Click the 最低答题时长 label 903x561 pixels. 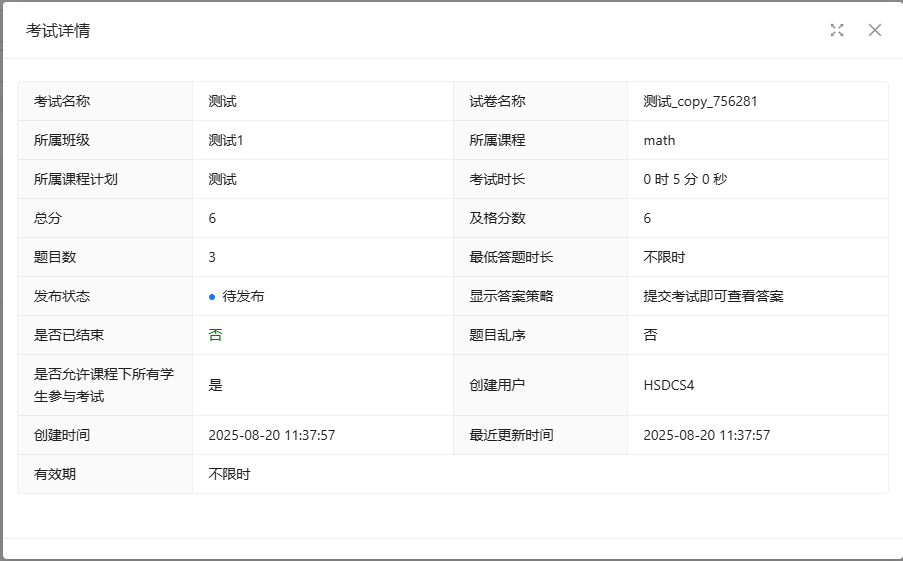pos(511,257)
